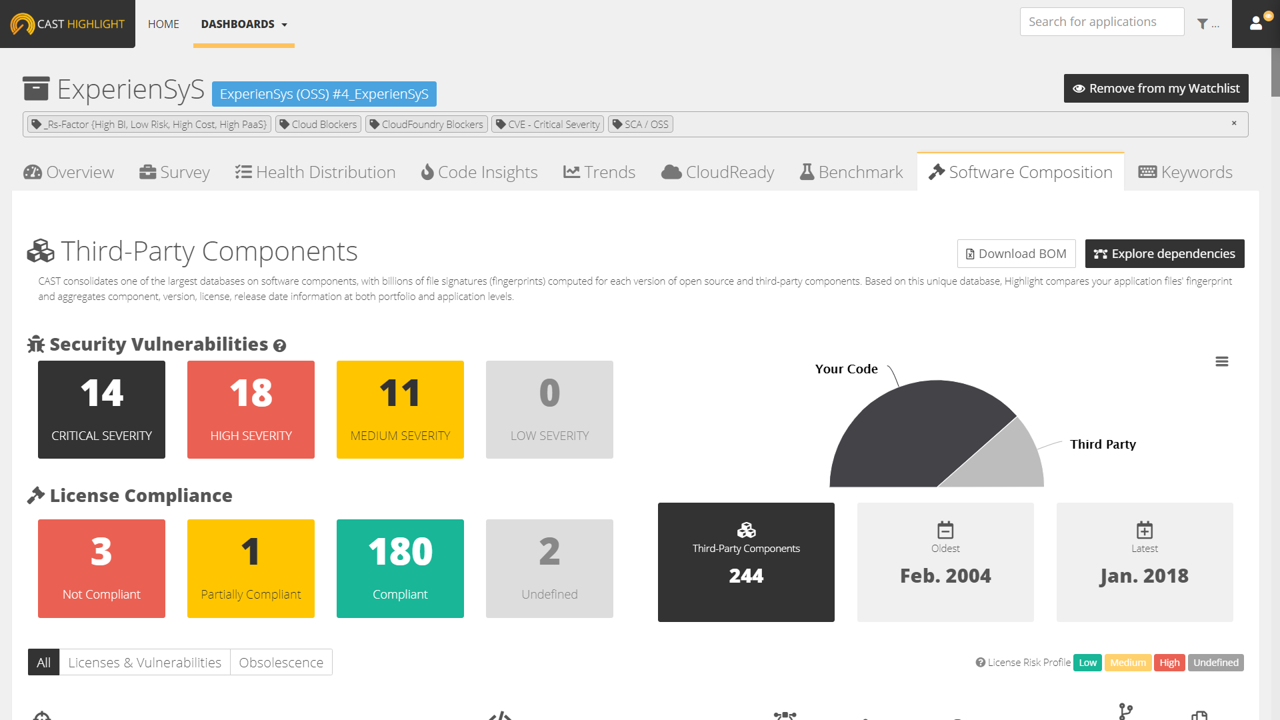Click the Latest Jan. 2018 tile

point(1145,562)
